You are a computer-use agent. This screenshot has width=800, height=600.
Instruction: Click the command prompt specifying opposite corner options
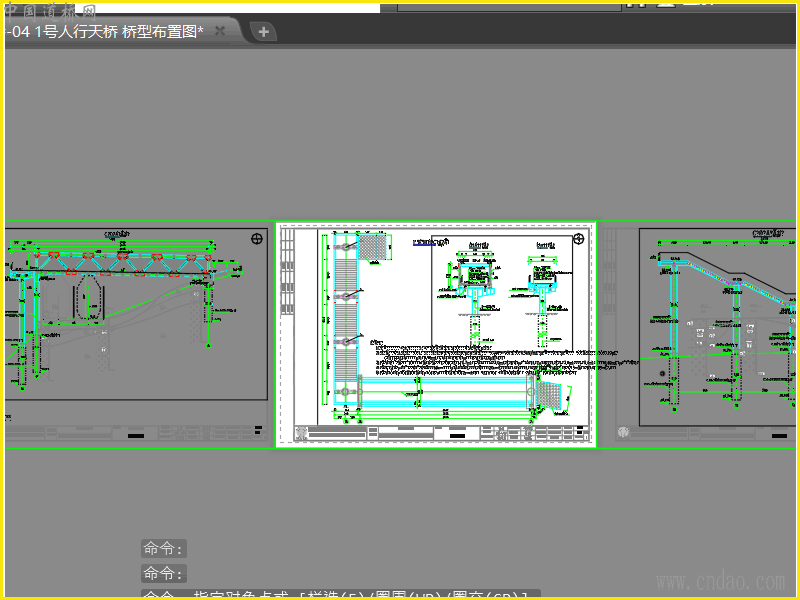[341, 594]
